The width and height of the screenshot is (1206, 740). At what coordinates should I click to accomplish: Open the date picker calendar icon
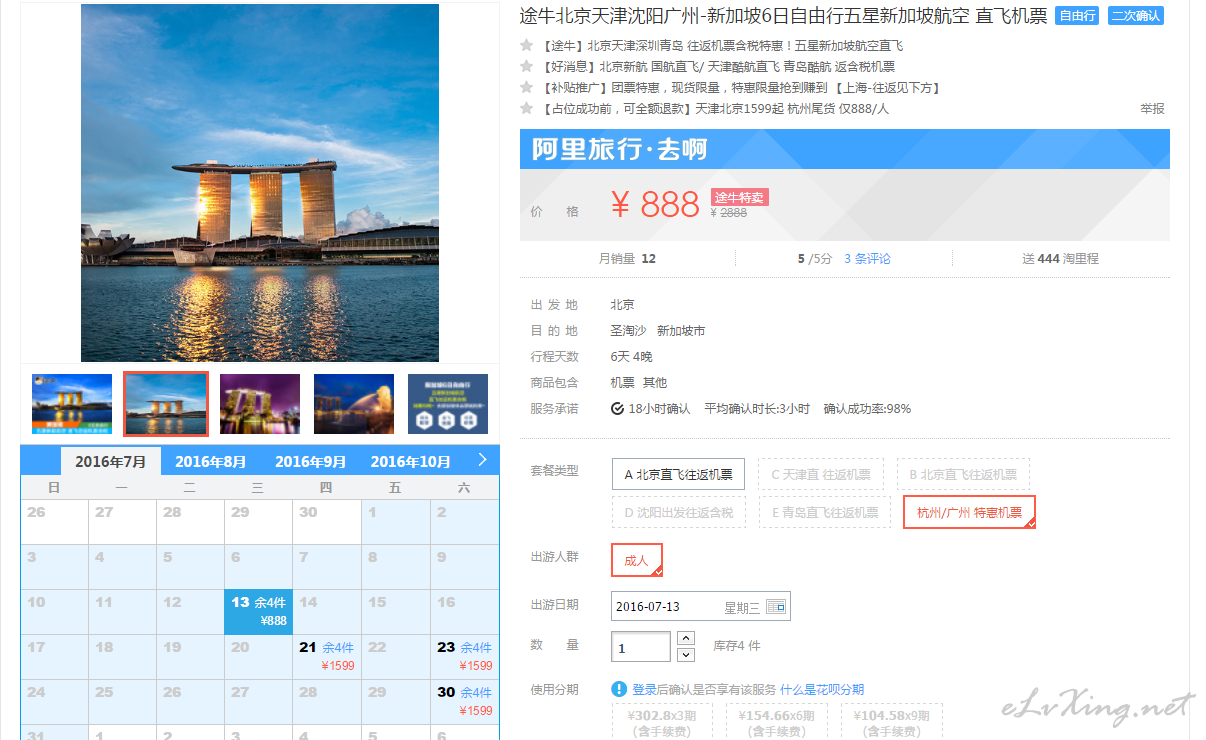[x=776, y=606]
